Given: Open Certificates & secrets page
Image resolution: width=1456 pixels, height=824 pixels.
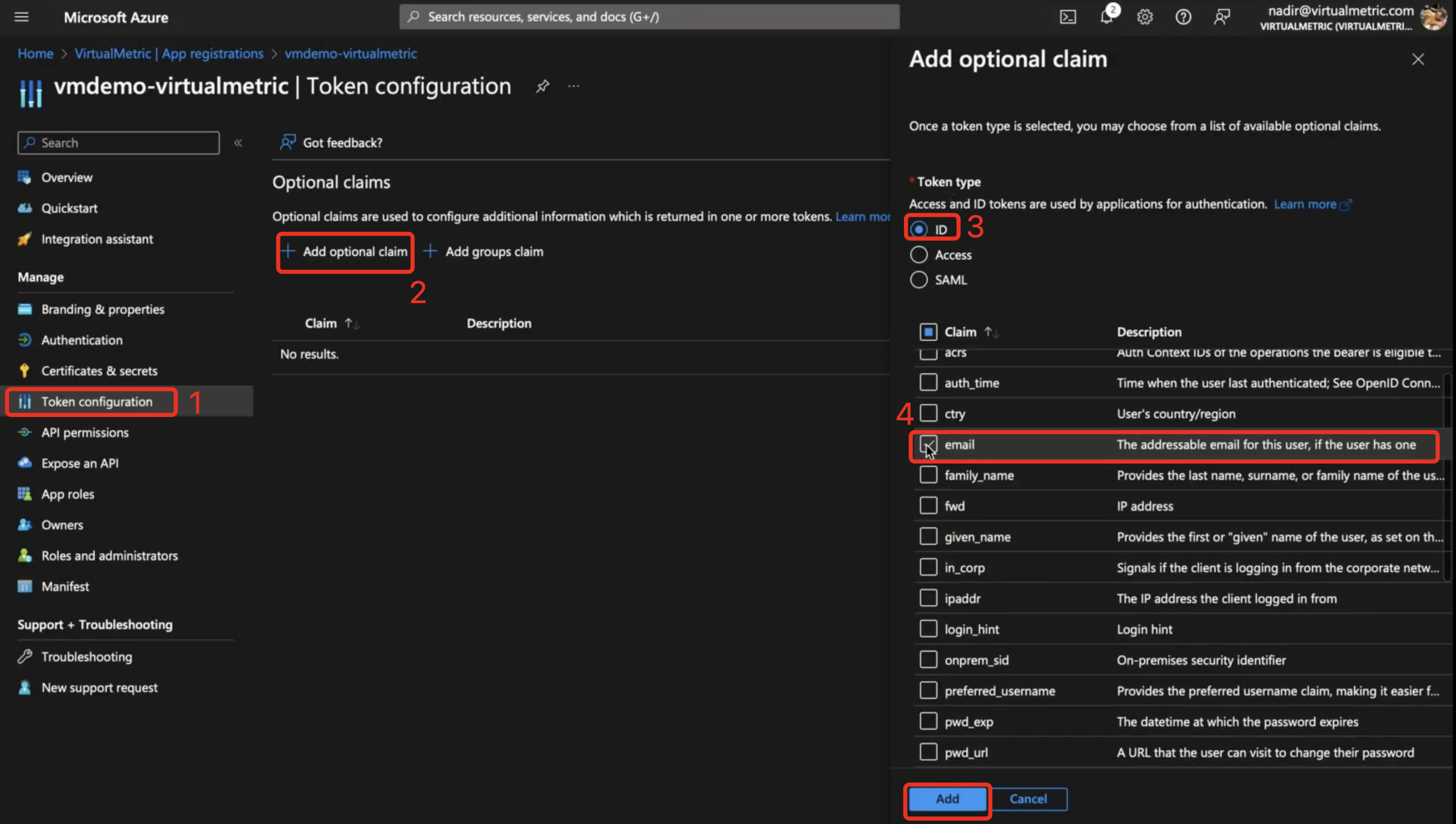Looking at the screenshot, I should click(x=99, y=371).
